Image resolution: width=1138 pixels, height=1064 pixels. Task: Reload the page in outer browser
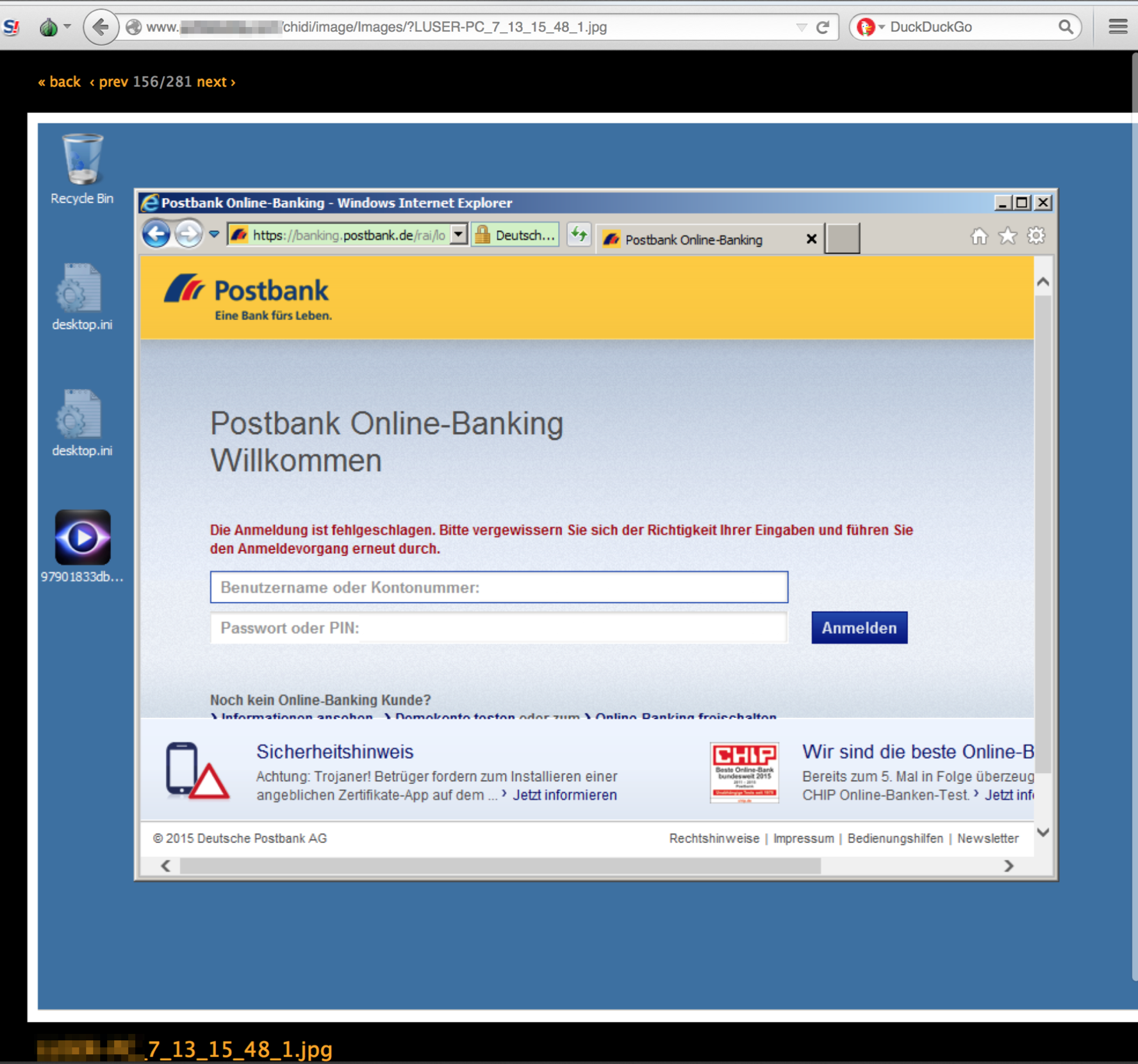(x=823, y=27)
